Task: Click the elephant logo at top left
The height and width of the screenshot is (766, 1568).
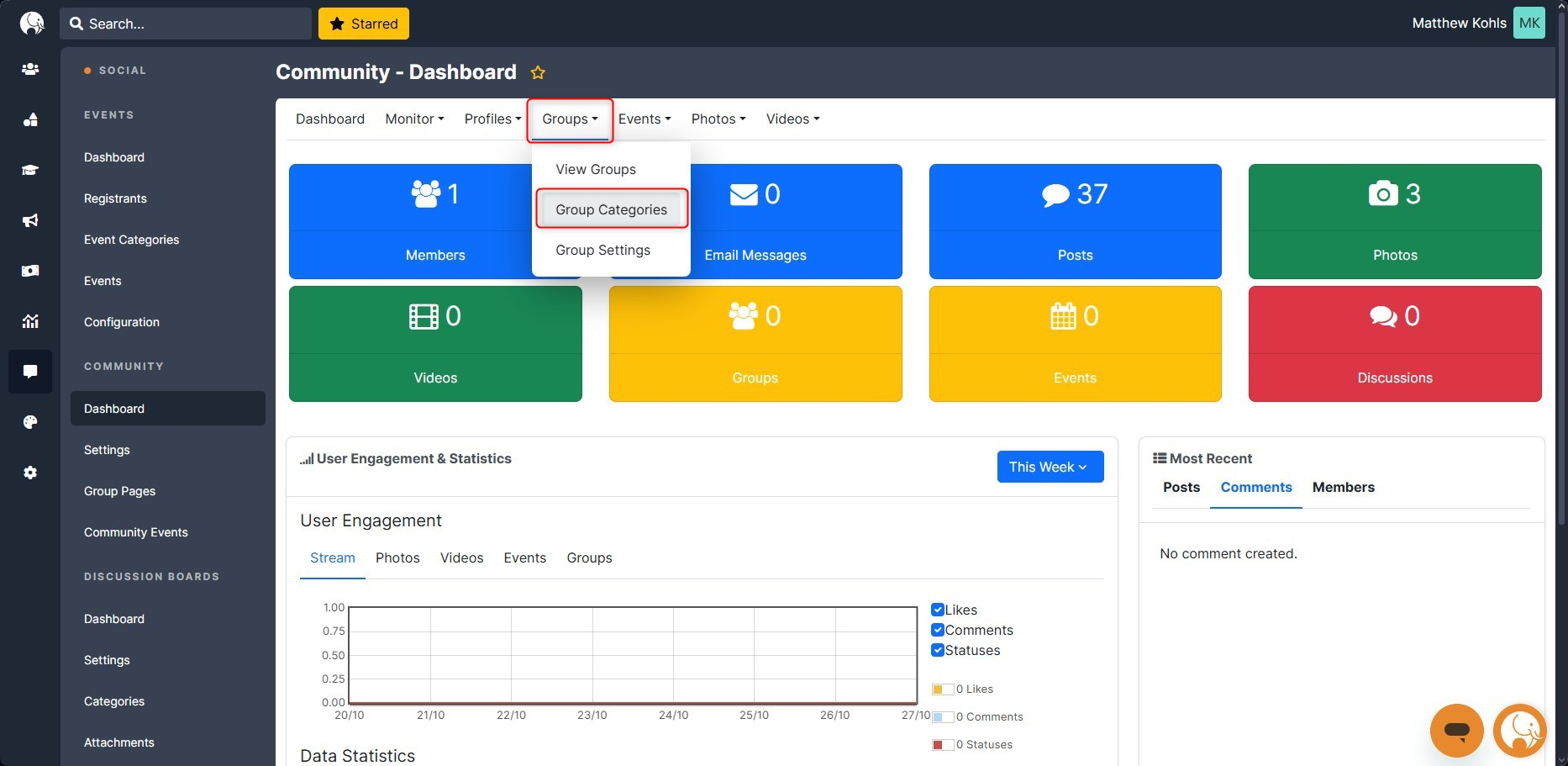Action: coord(32,24)
